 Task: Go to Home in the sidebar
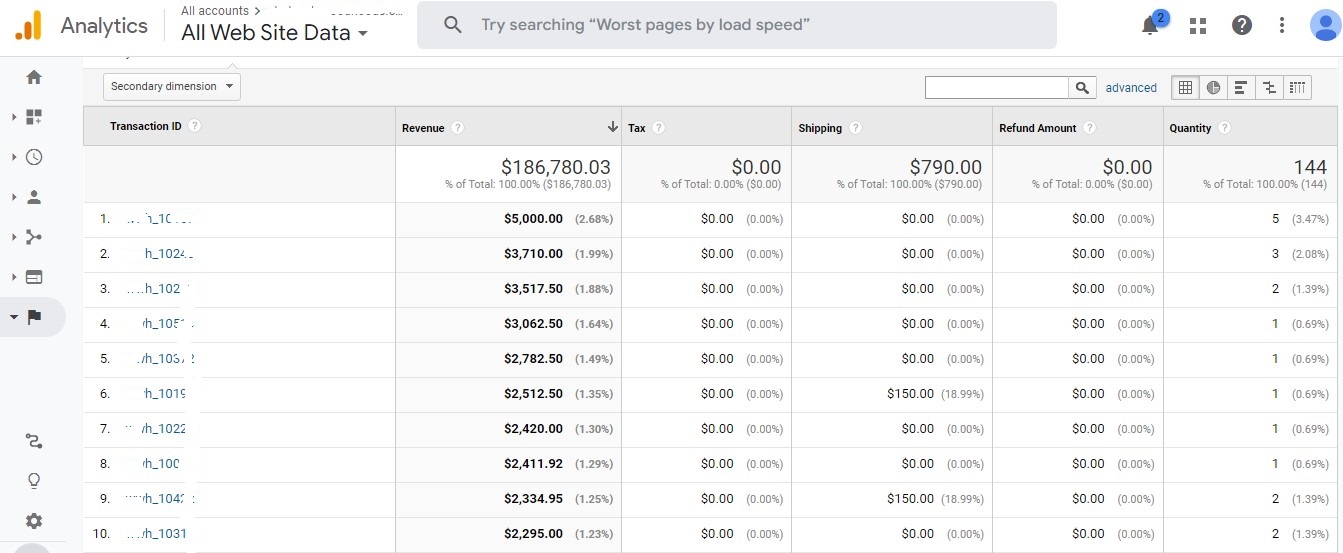click(x=34, y=77)
